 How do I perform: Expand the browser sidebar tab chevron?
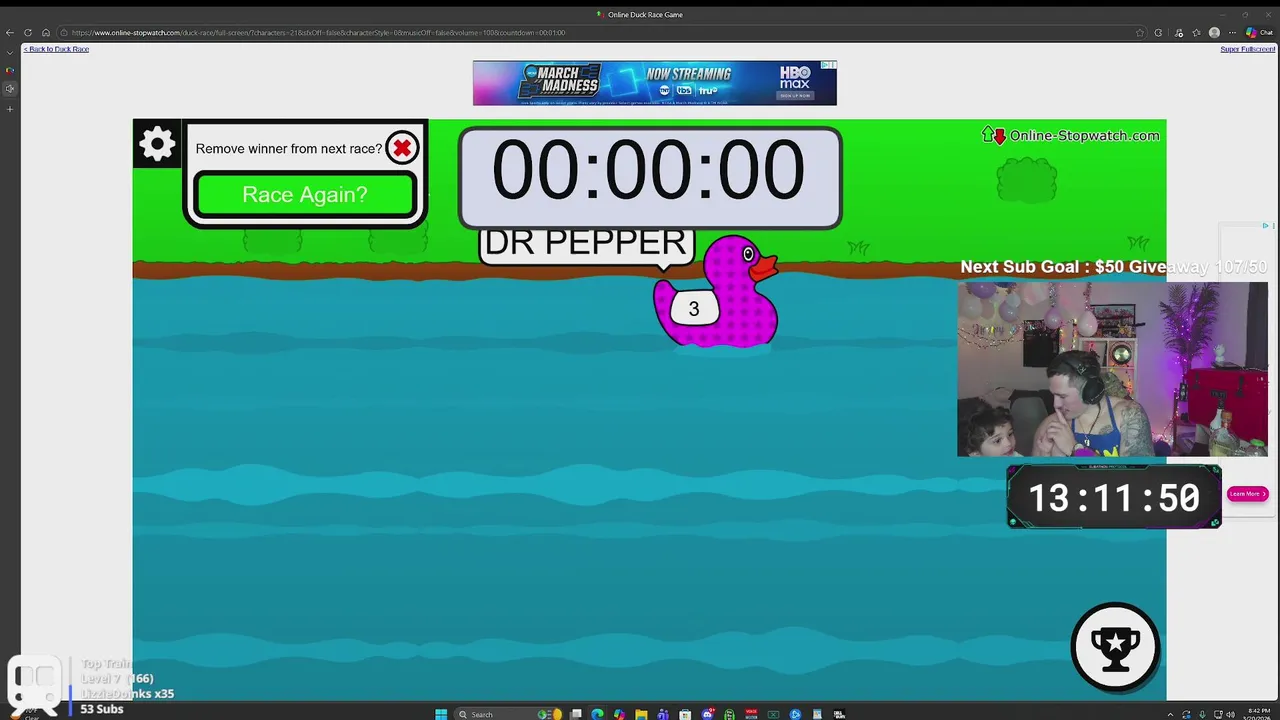coord(10,52)
